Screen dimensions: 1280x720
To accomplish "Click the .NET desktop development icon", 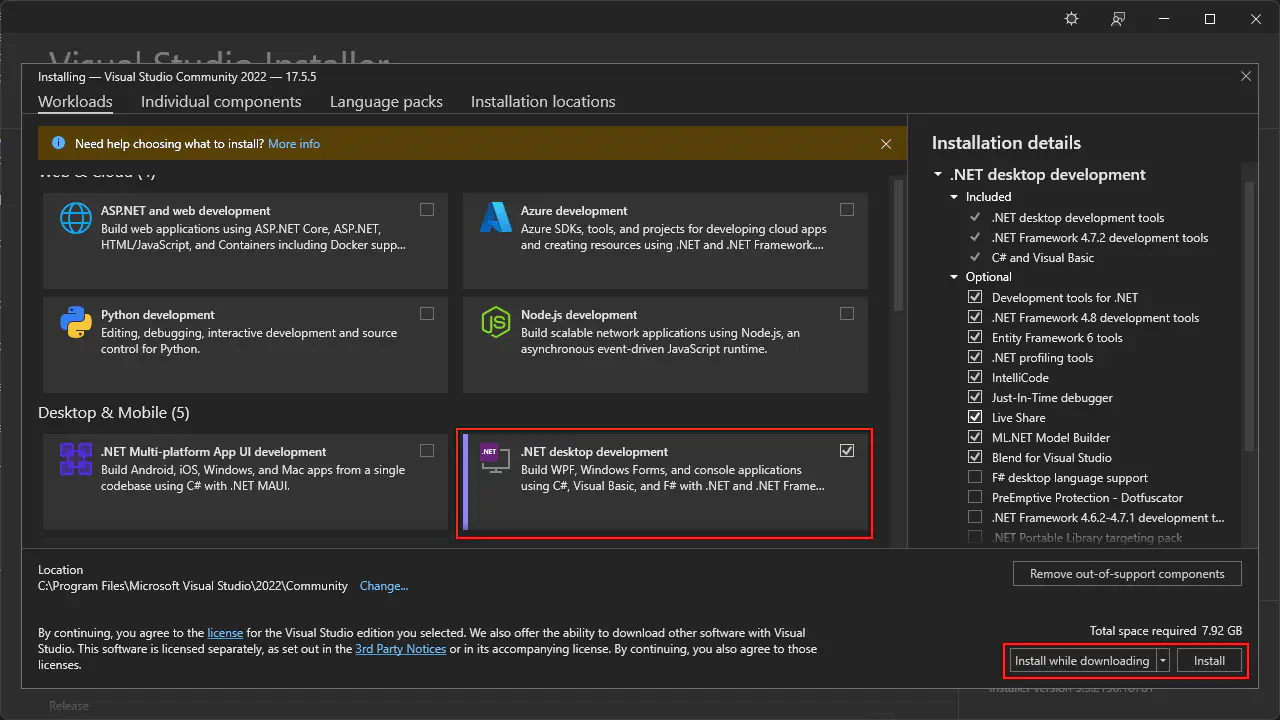I will (x=496, y=459).
